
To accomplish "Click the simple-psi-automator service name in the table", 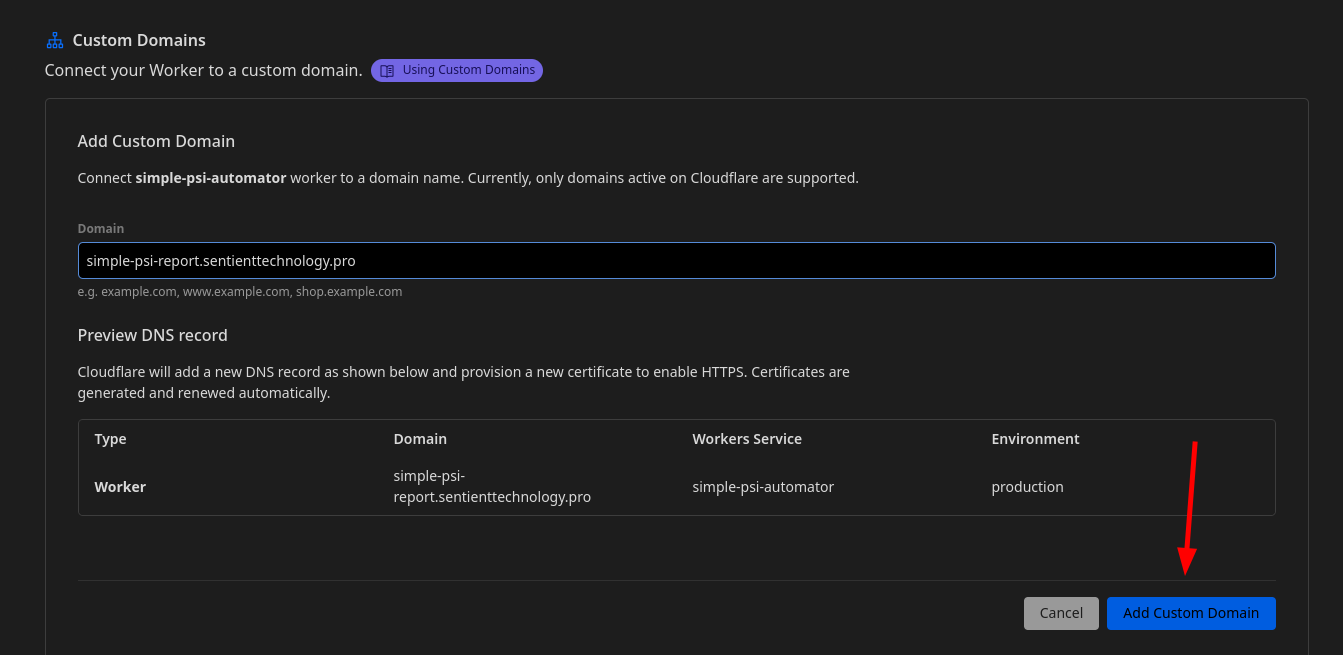I will click(763, 487).
